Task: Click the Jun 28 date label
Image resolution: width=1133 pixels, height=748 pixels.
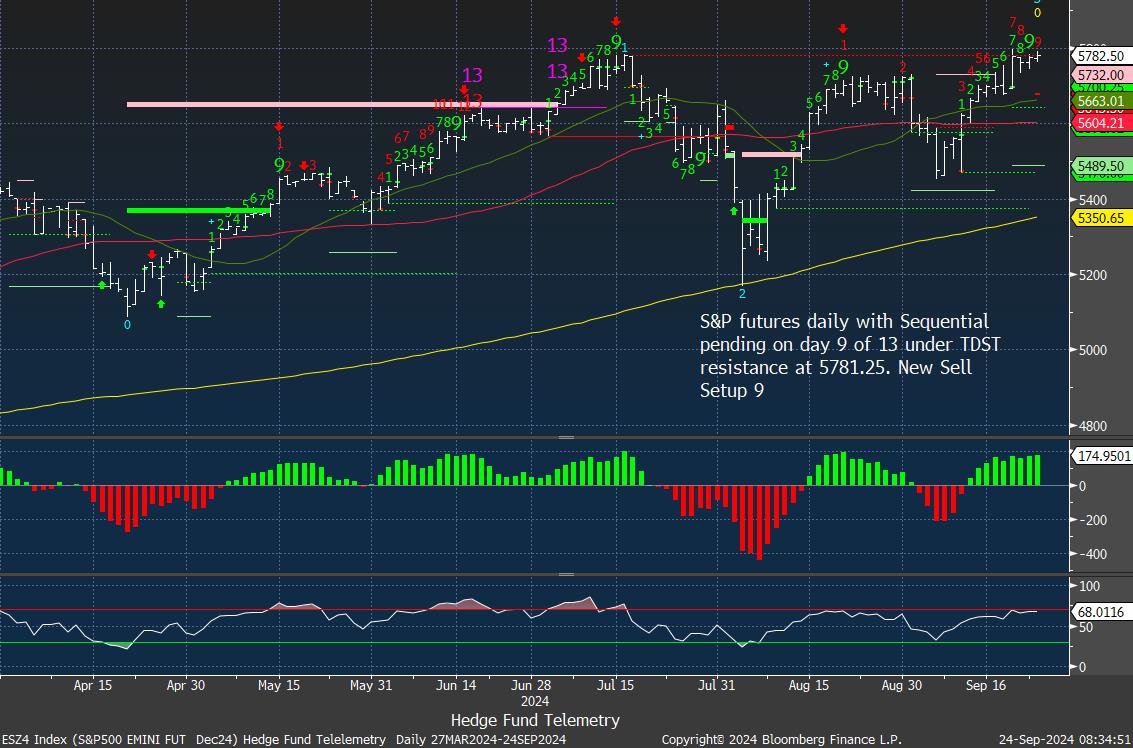Action: click(531, 686)
